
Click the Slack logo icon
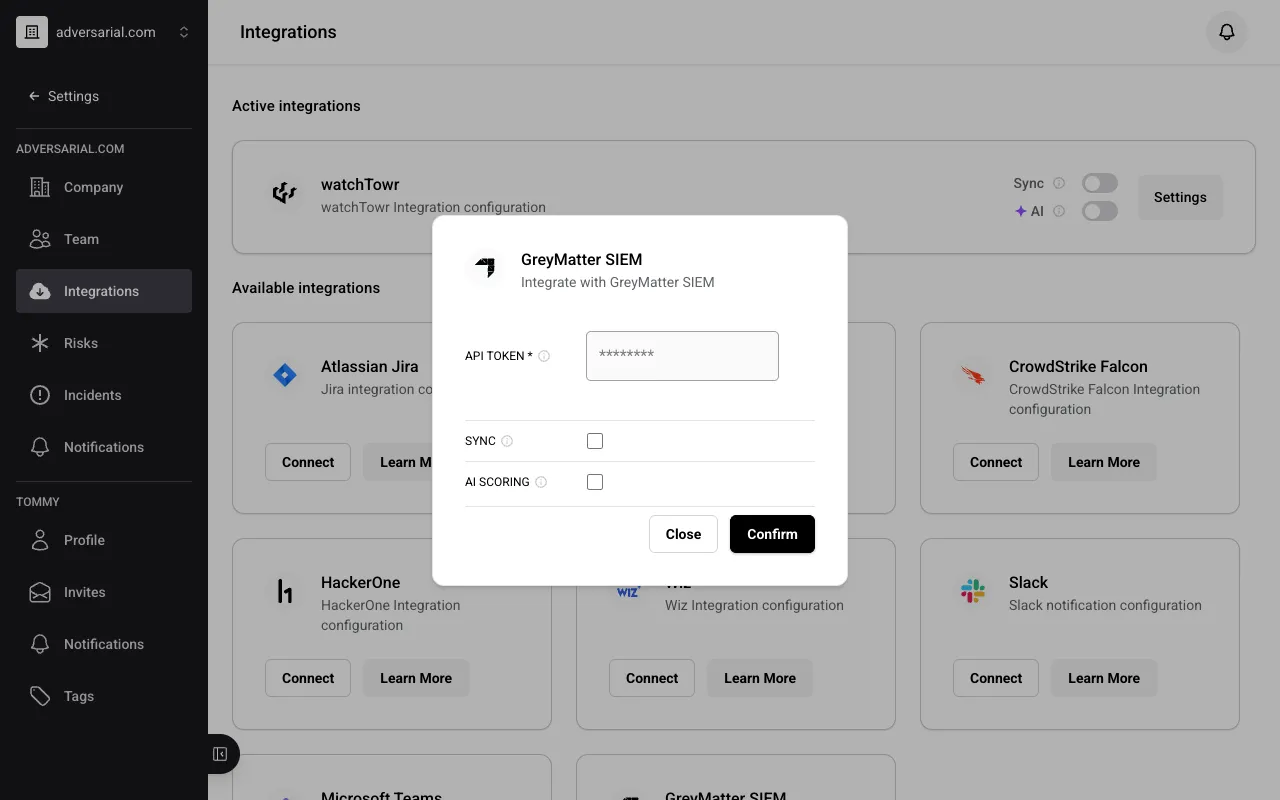click(973, 592)
